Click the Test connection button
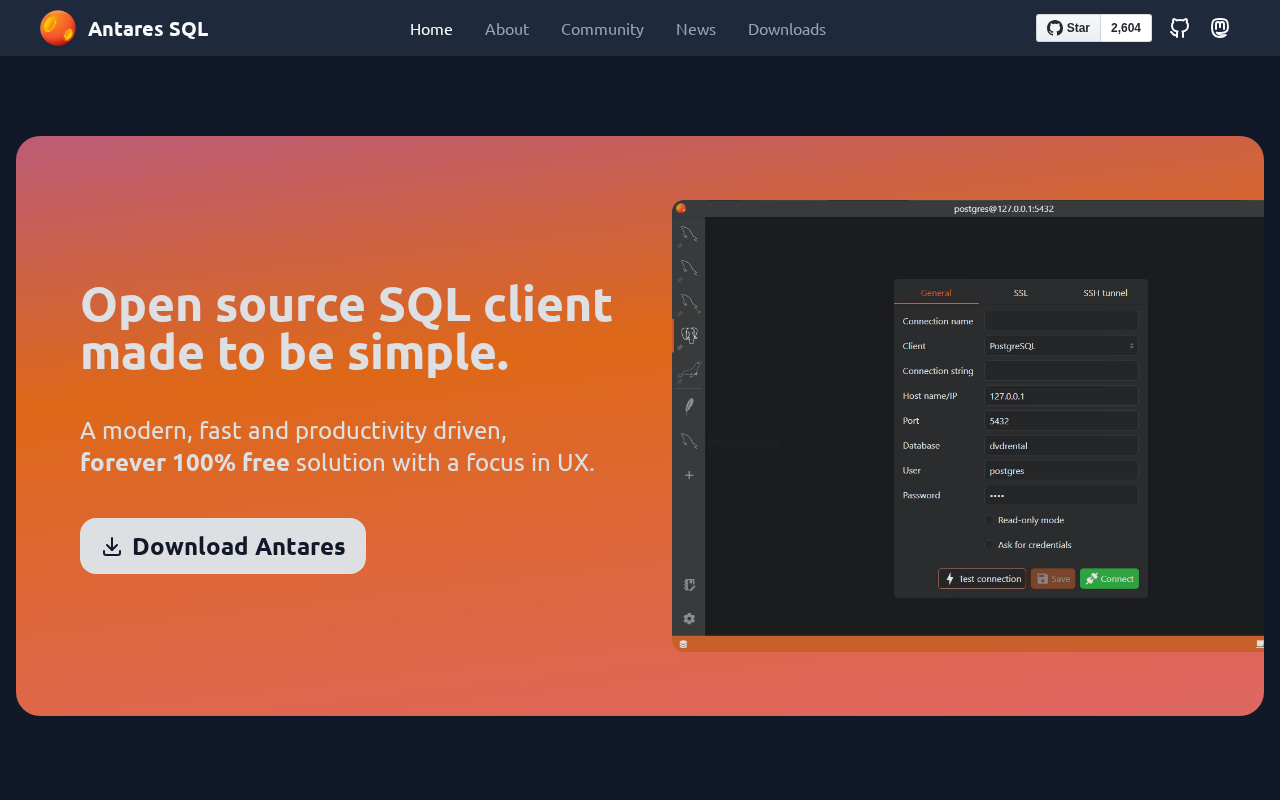Image resolution: width=1280 pixels, height=800 pixels. point(982,579)
